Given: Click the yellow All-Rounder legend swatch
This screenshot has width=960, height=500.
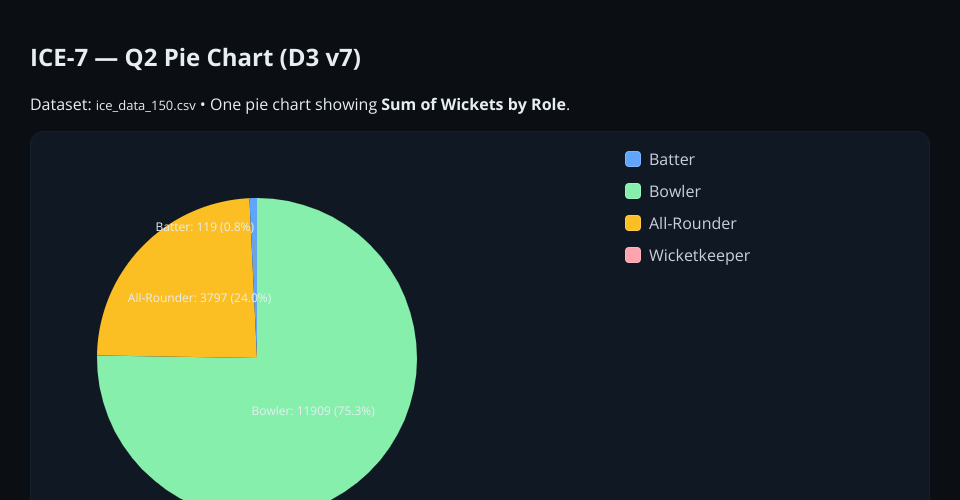Looking at the screenshot, I should point(632,223).
